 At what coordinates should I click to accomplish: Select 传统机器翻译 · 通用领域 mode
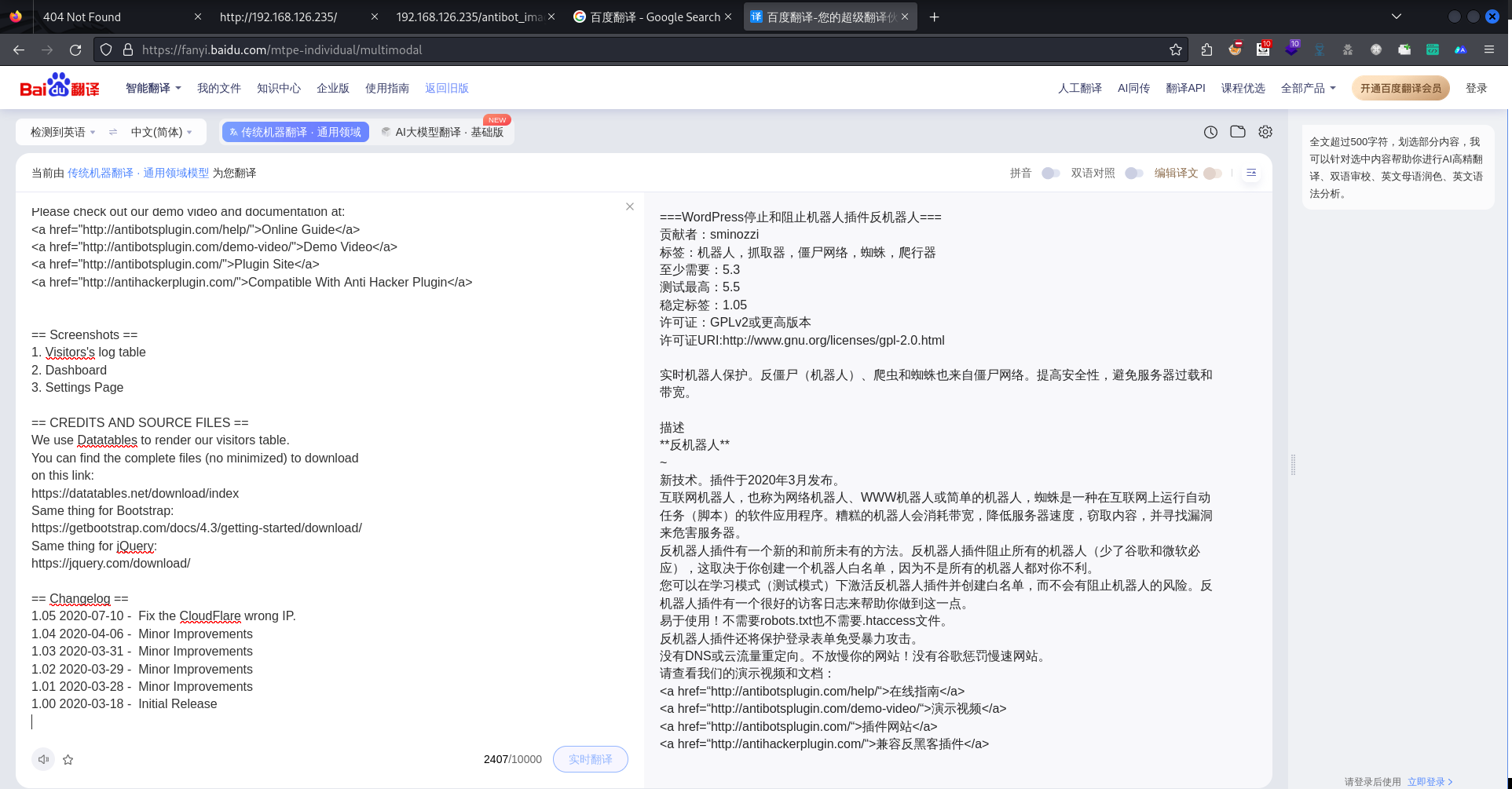point(295,132)
